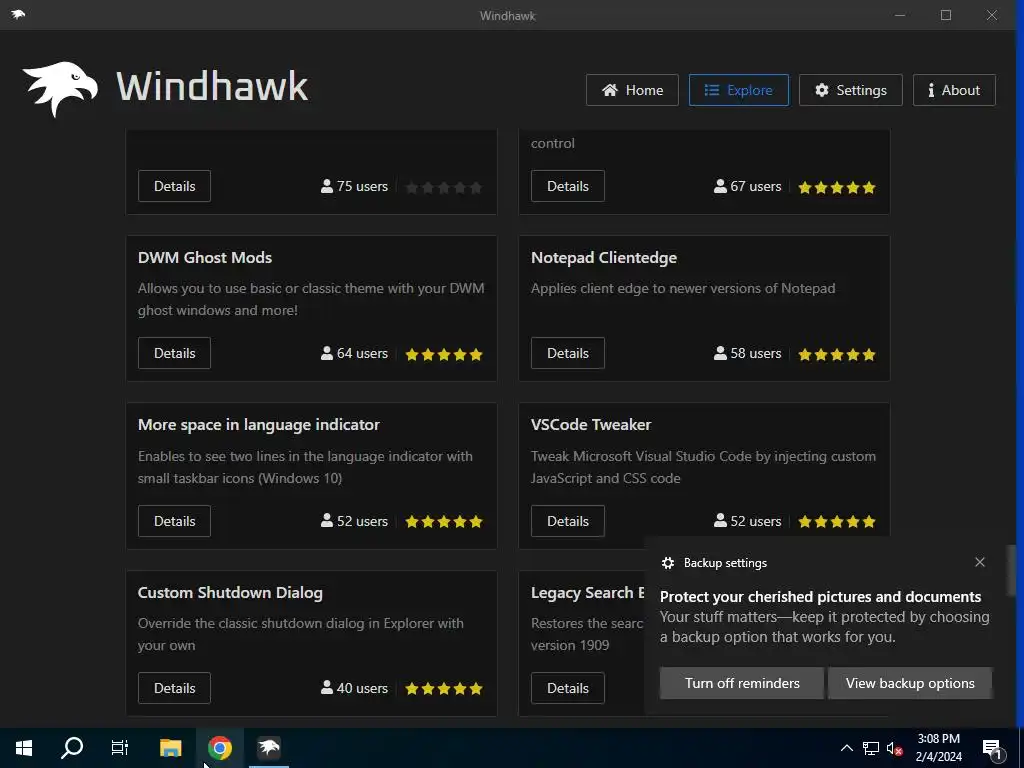Click the user icon next to 64 users
Screen dimensions: 1024x768
pyautogui.click(x=327, y=353)
